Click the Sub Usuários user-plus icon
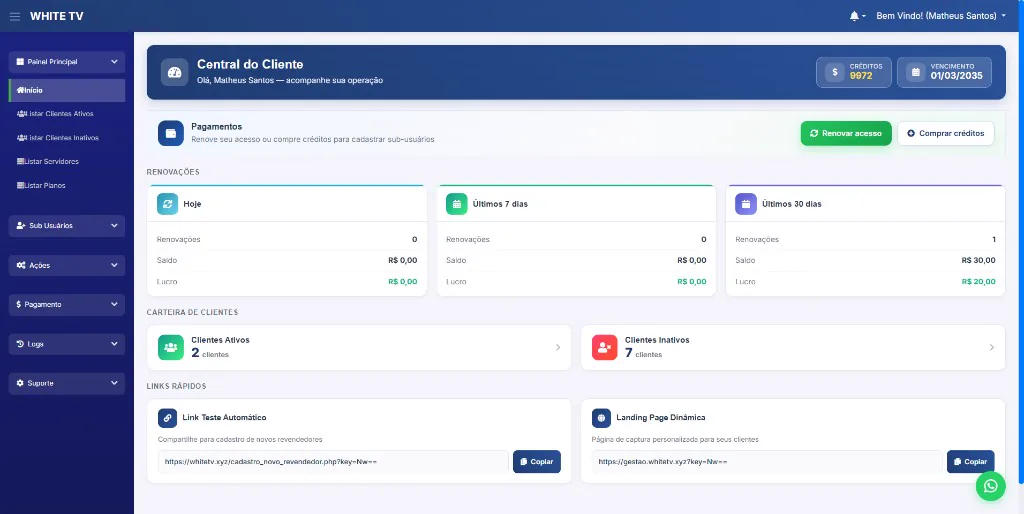Image resolution: width=1024 pixels, height=514 pixels. pos(21,225)
